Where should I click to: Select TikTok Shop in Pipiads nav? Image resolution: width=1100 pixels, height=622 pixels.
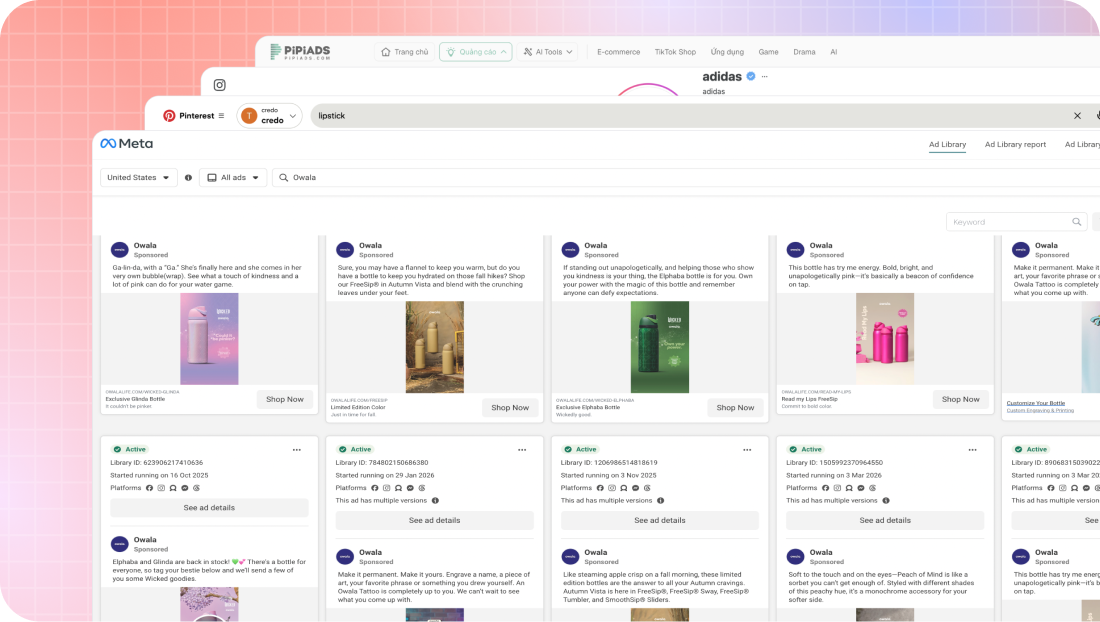pyautogui.click(x=675, y=52)
